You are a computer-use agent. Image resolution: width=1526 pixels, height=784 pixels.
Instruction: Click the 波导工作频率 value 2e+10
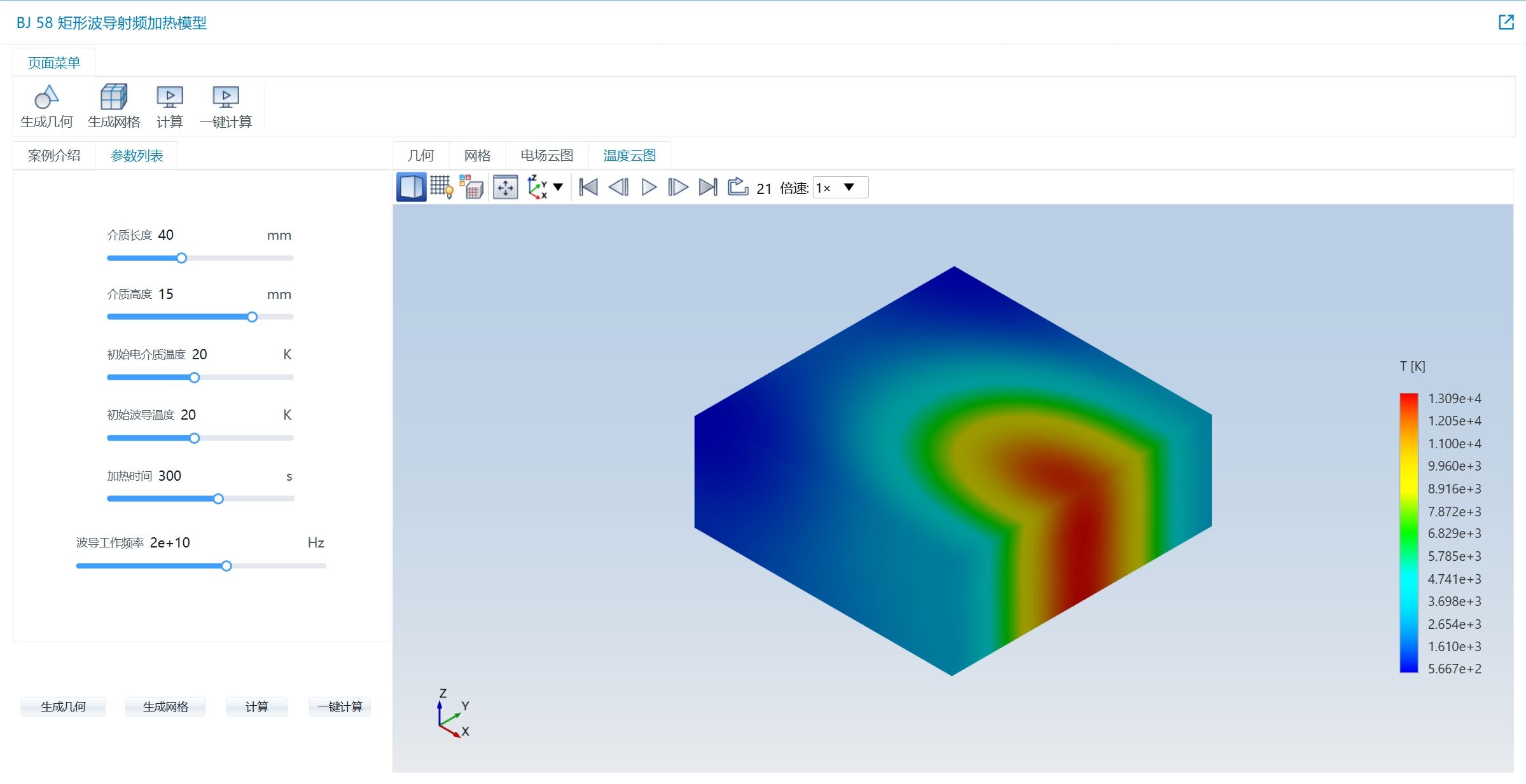(x=170, y=542)
